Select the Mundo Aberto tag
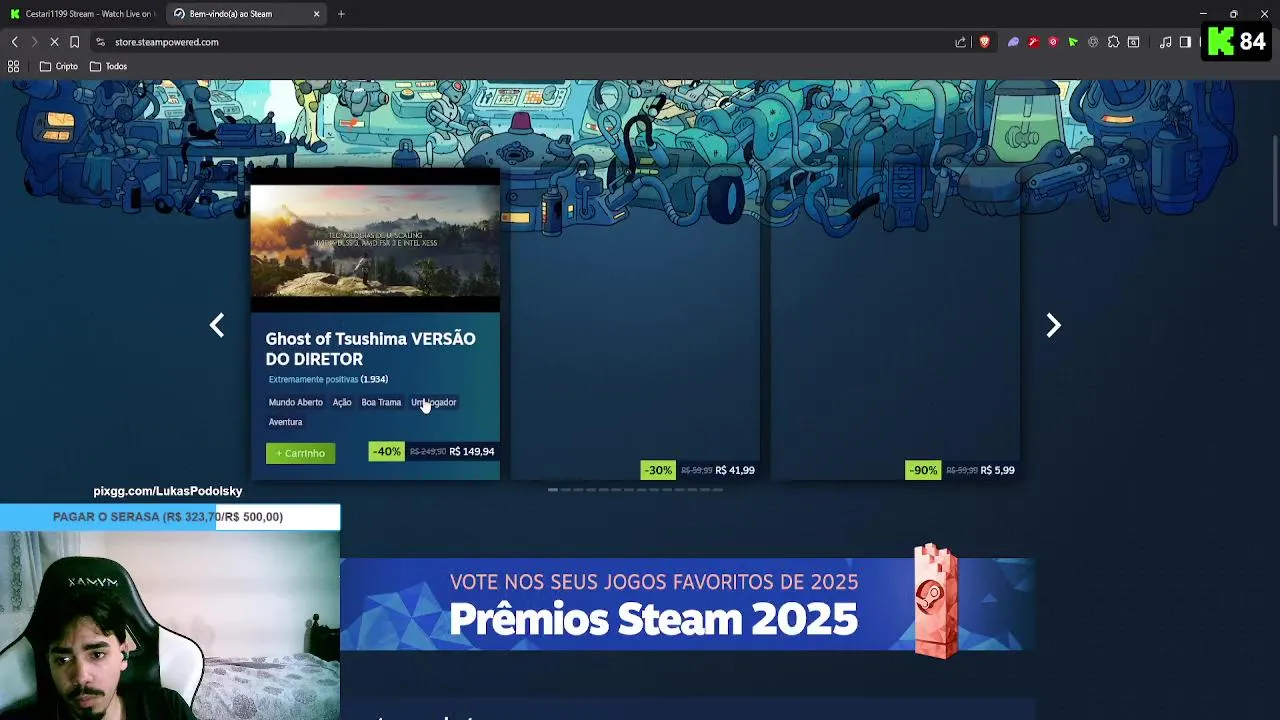The height and width of the screenshot is (720, 1280). (x=295, y=402)
